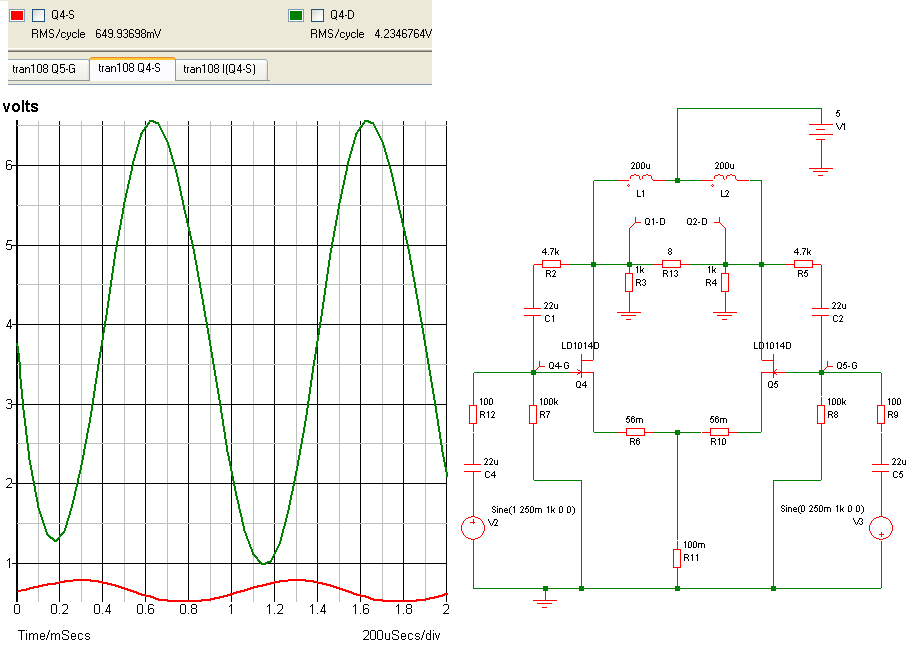Tick the Q4-S curve checkbox
The width and height of the screenshot is (910, 652).
coord(38,15)
